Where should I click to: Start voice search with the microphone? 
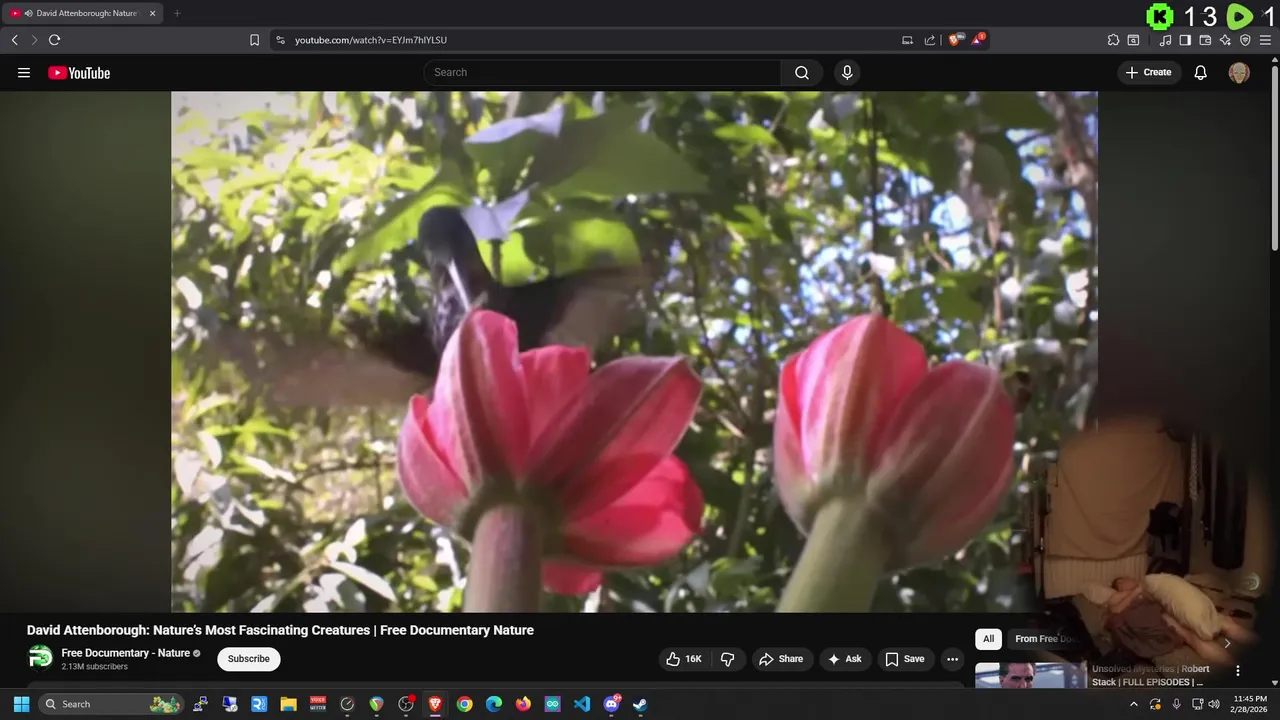[847, 72]
